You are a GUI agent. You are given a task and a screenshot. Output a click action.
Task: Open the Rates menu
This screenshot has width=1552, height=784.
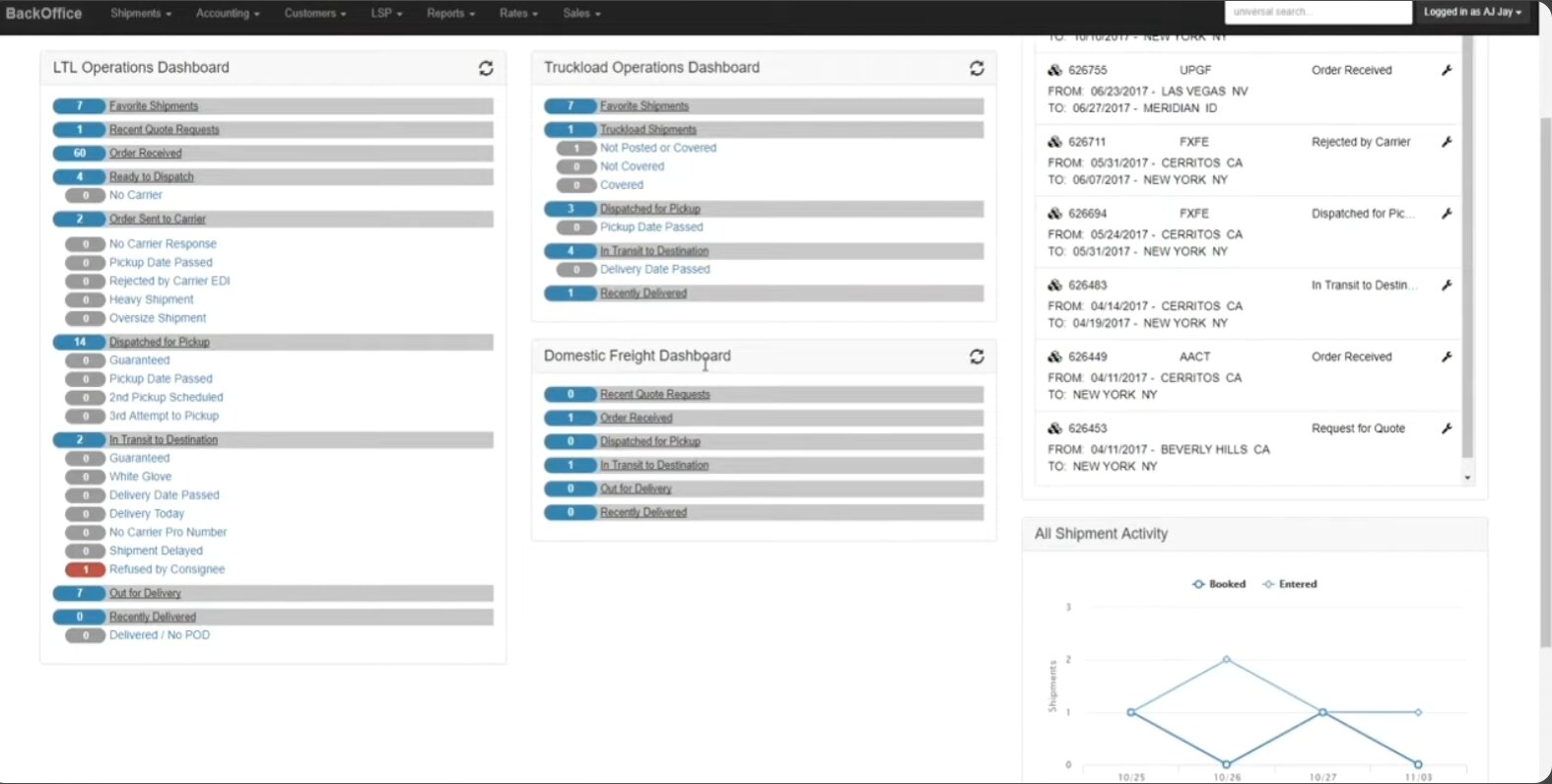(x=518, y=13)
